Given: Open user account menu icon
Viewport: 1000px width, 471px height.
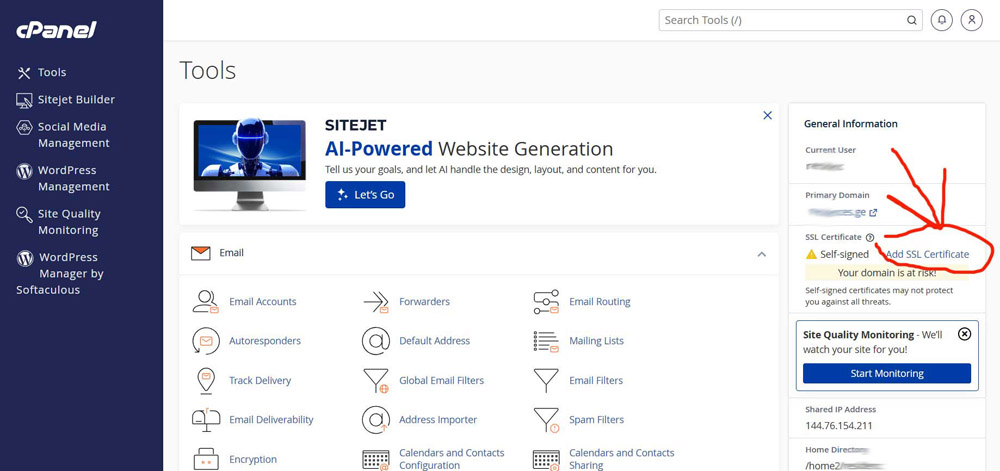Looking at the screenshot, I should pos(972,20).
